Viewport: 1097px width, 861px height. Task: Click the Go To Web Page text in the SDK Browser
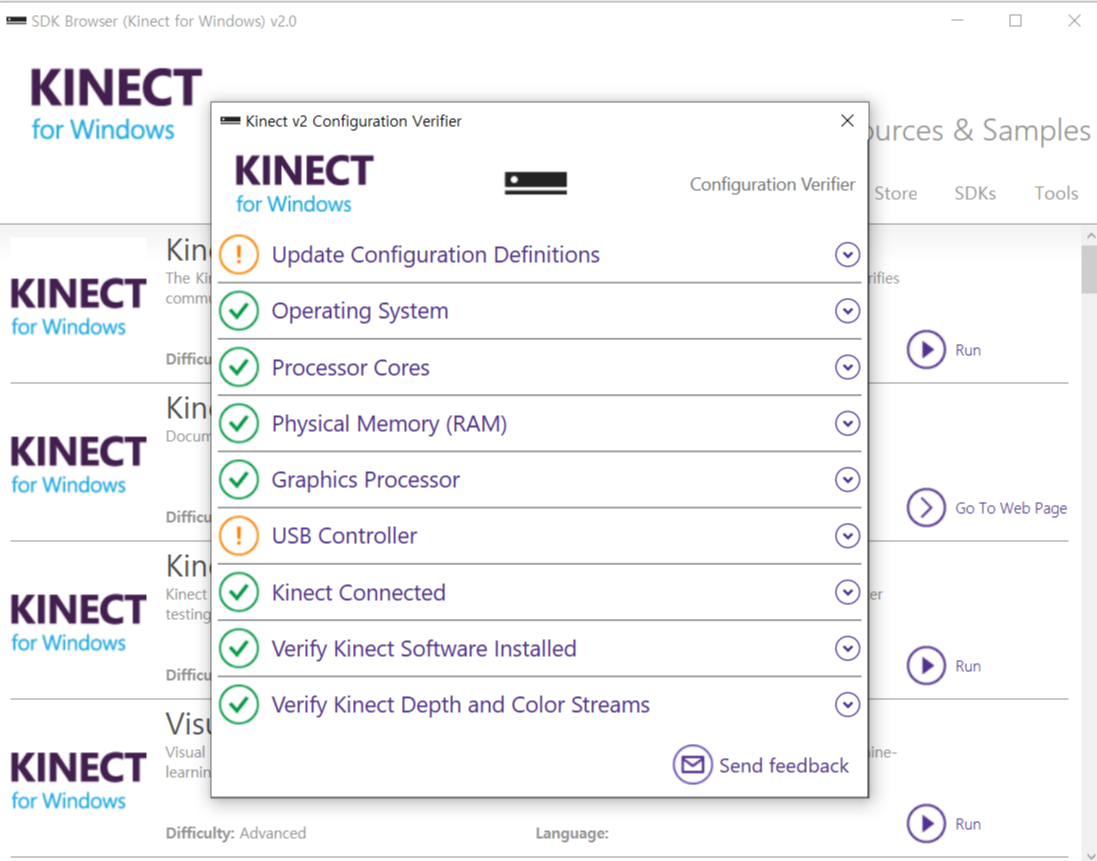click(1011, 508)
